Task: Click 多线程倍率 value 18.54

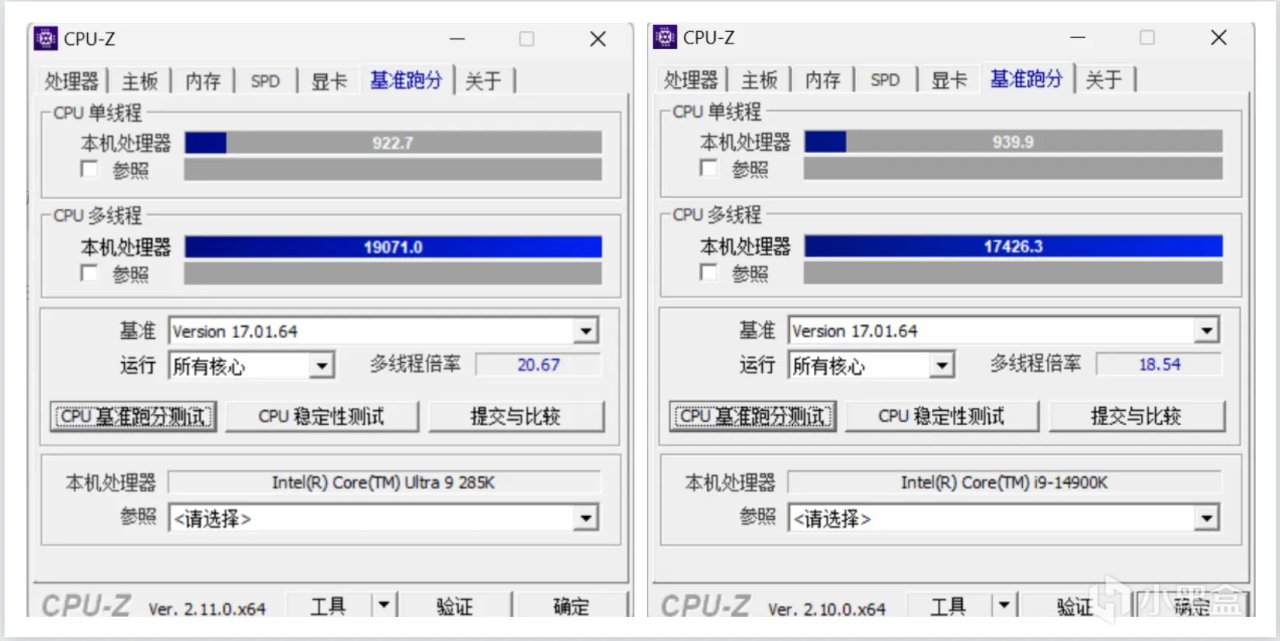Action: [x=1159, y=364]
